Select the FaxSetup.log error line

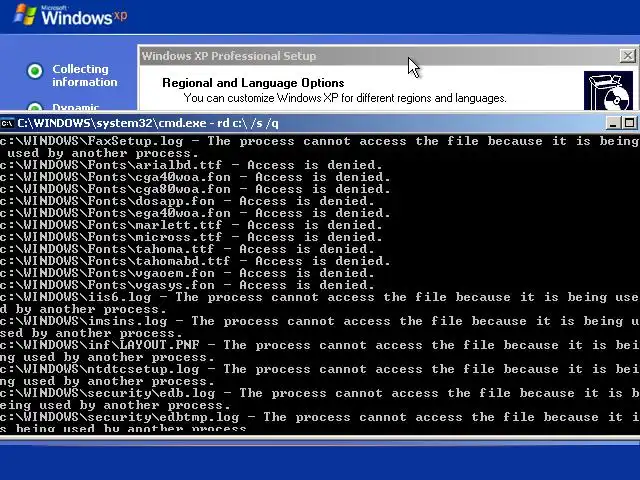click(x=320, y=147)
